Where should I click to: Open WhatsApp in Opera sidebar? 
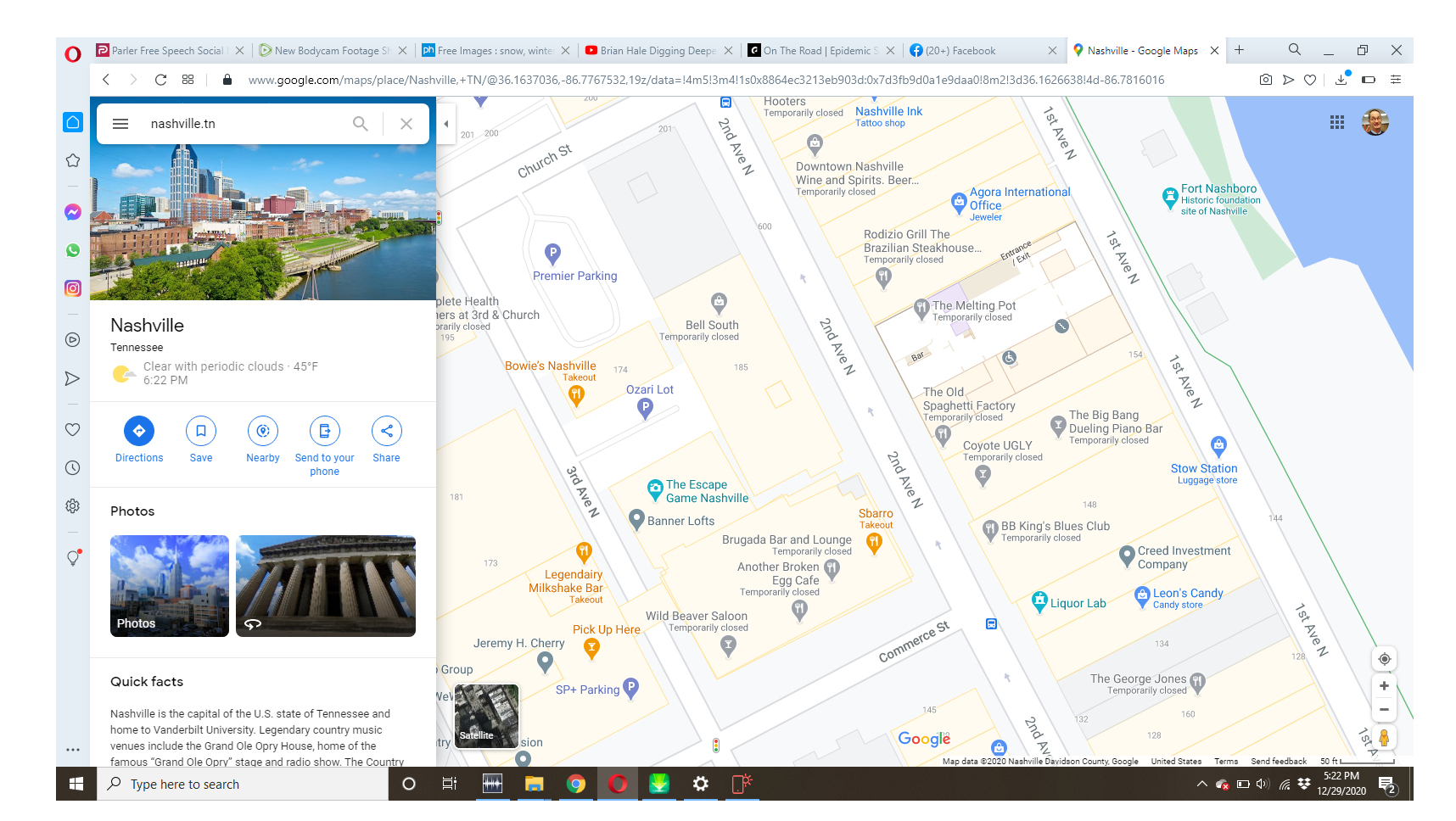tap(73, 250)
